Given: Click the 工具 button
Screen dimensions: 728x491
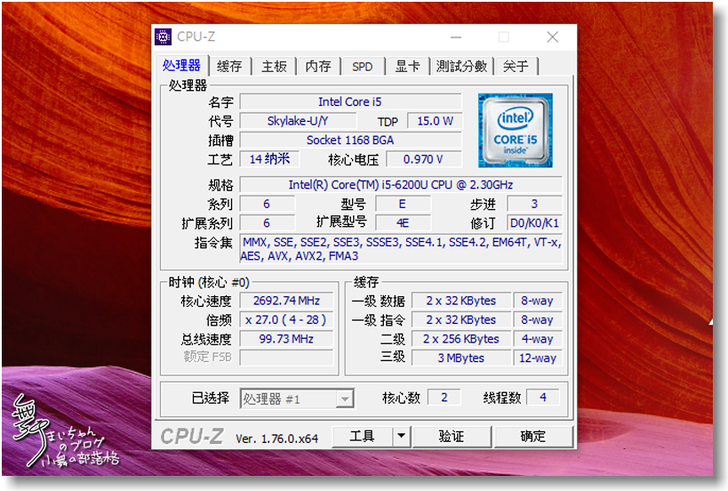Looking at the screenshot, I should coord(362,436).
